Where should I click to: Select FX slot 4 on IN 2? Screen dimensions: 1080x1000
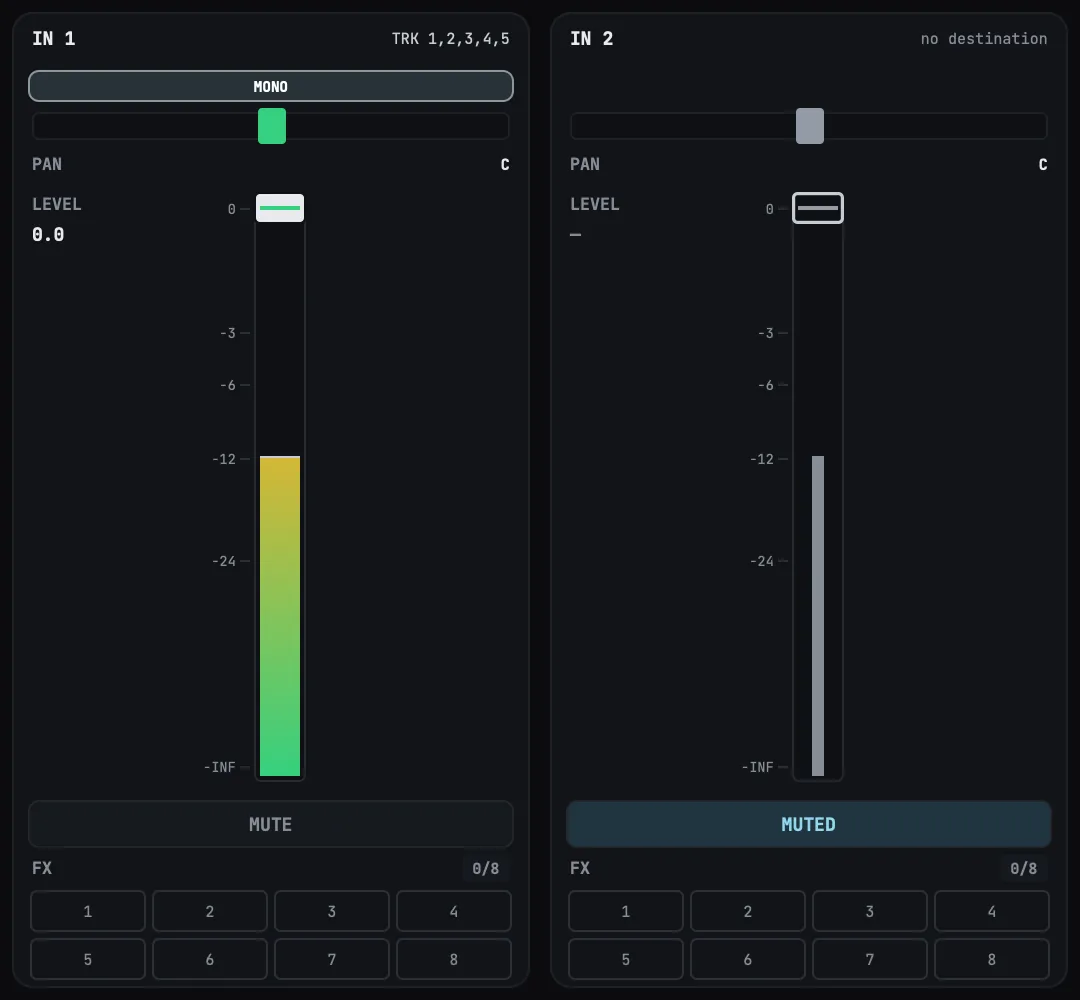(992, 911)
